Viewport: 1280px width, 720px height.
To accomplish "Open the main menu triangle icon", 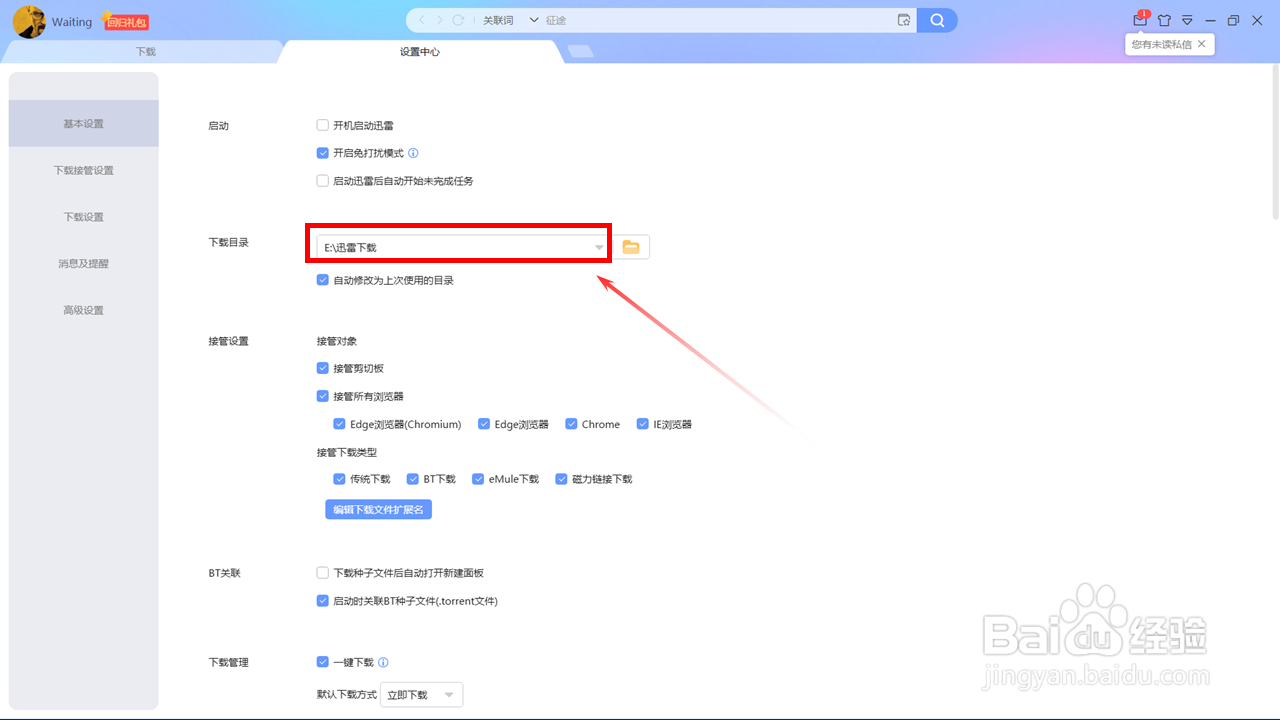I will point(1187,20).
